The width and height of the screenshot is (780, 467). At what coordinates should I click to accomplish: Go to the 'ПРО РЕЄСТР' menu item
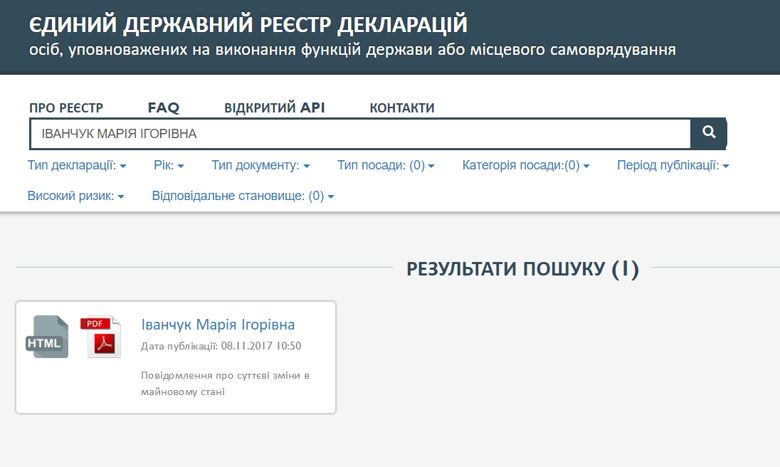tap(66, 108)
